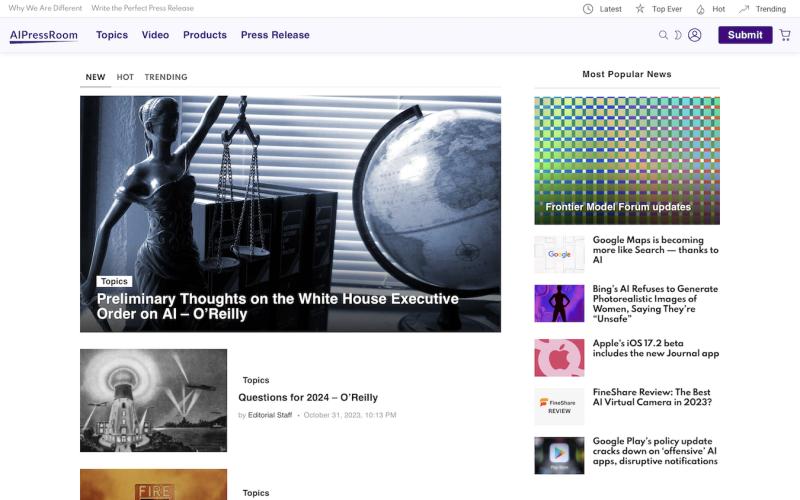
Task: Click lighthouse thumbnail for Questions for 2024
Action: (154, 401)
